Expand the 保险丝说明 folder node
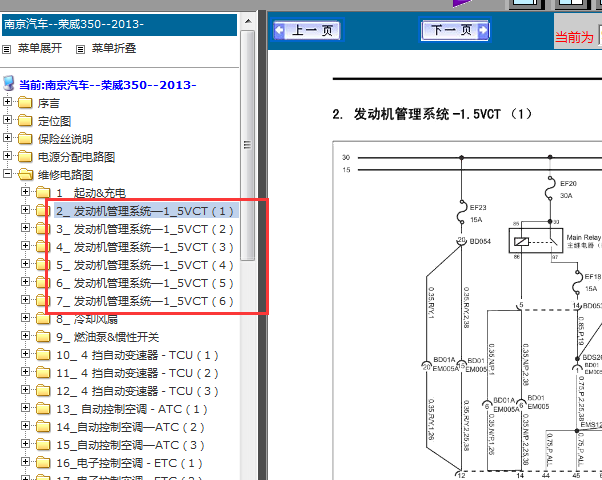This screenshot has height=480, width=602. click(x=7, y=137)
